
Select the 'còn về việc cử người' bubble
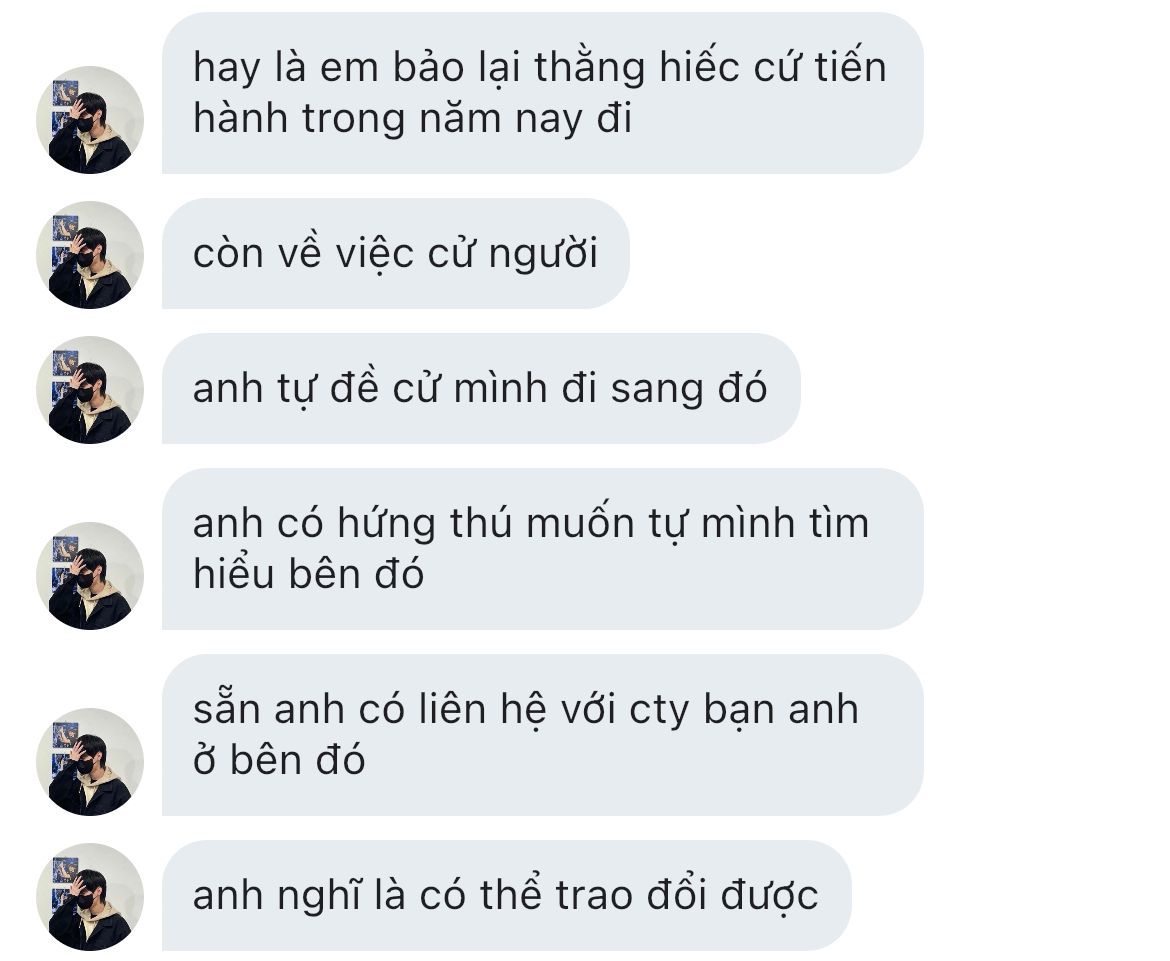(x=395, y=254)
